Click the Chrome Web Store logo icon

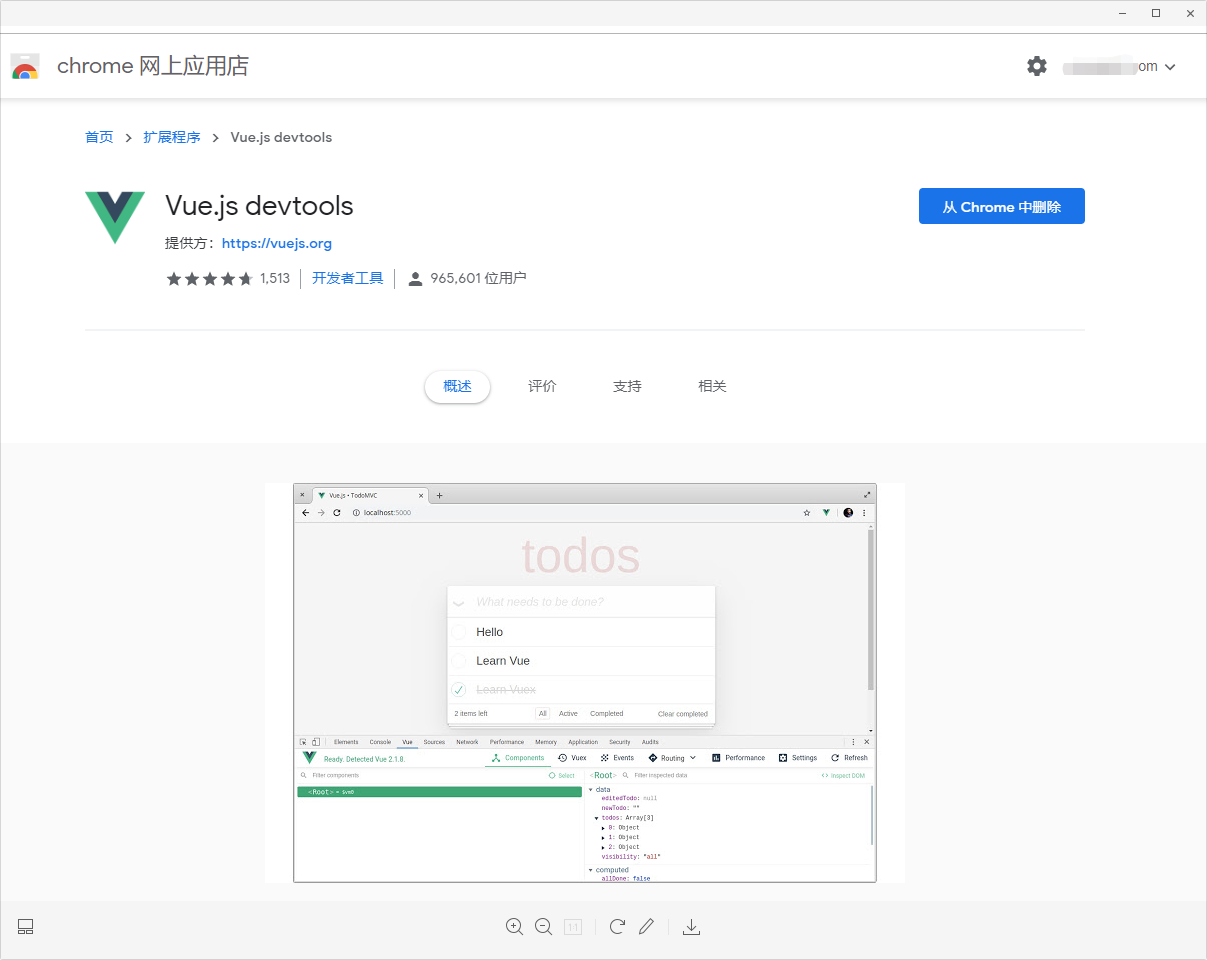click(x=25, y=66)
